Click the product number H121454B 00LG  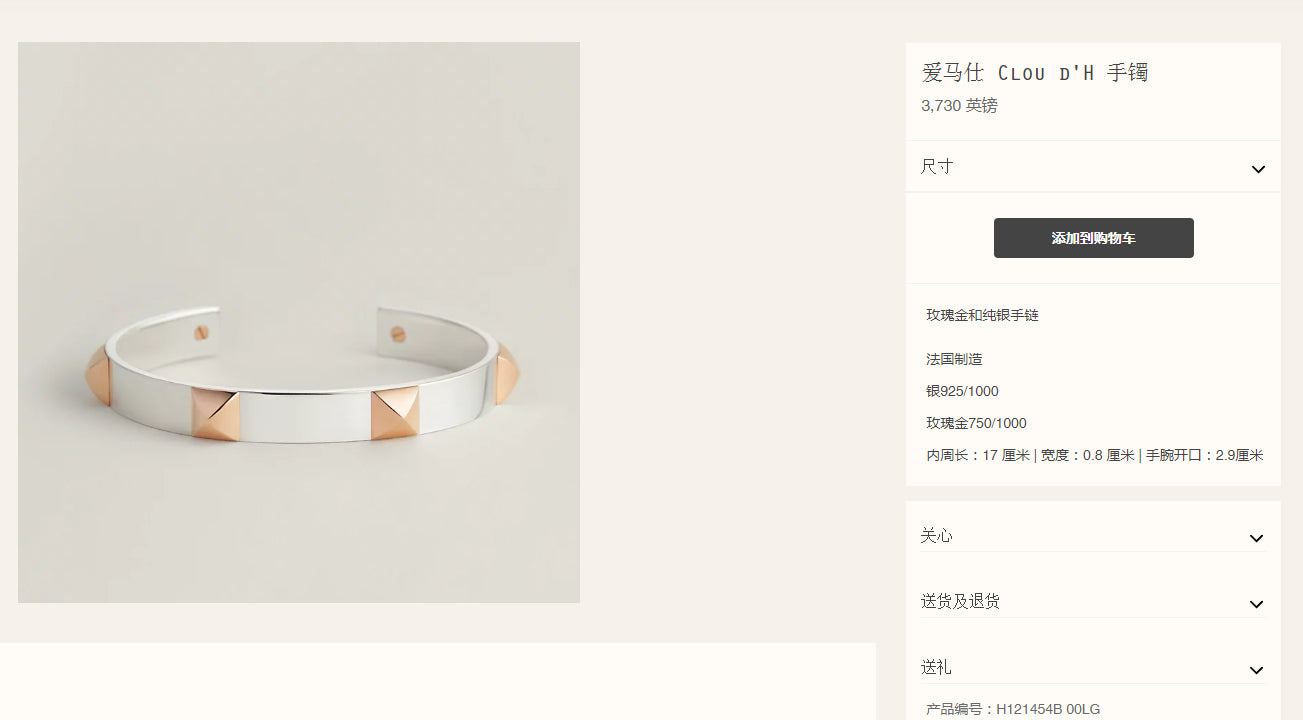[1048, 709]
